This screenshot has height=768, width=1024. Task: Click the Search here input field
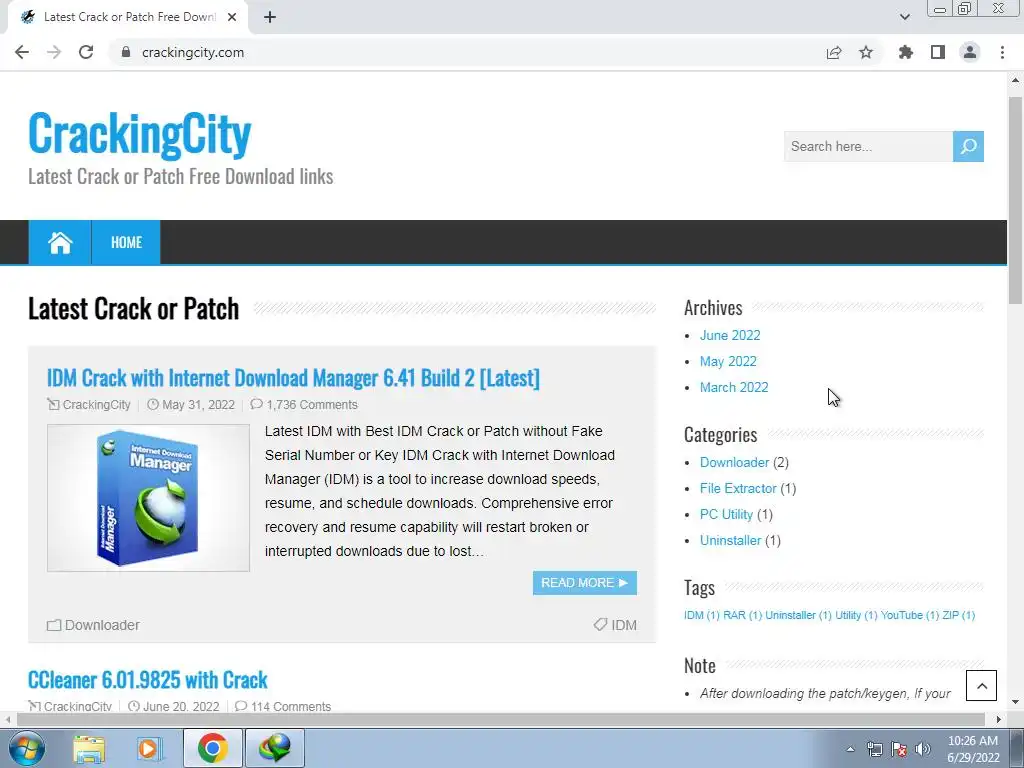click(x=868, y=146)
